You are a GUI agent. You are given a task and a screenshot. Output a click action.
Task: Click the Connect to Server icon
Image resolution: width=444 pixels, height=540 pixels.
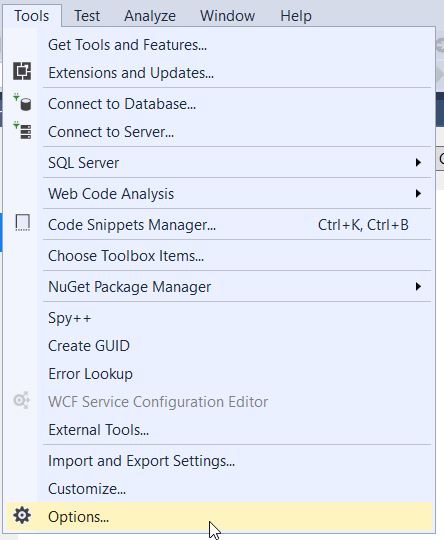[22, 130]
